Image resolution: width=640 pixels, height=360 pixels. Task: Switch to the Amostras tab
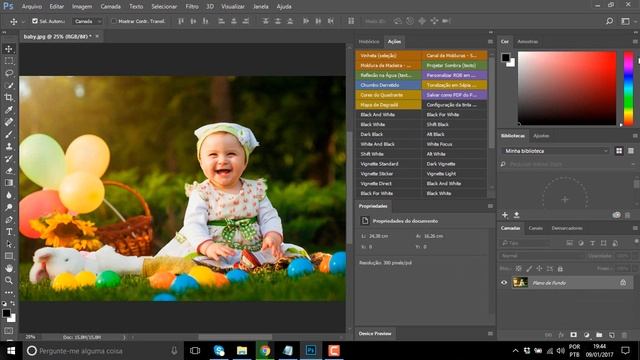click(528, 42)
